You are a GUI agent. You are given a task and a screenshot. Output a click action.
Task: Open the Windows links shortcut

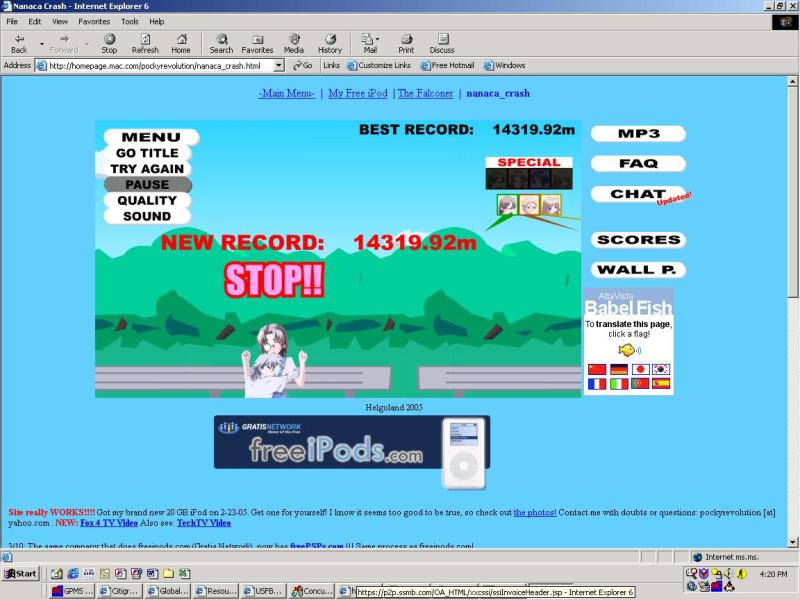point(504,65)
